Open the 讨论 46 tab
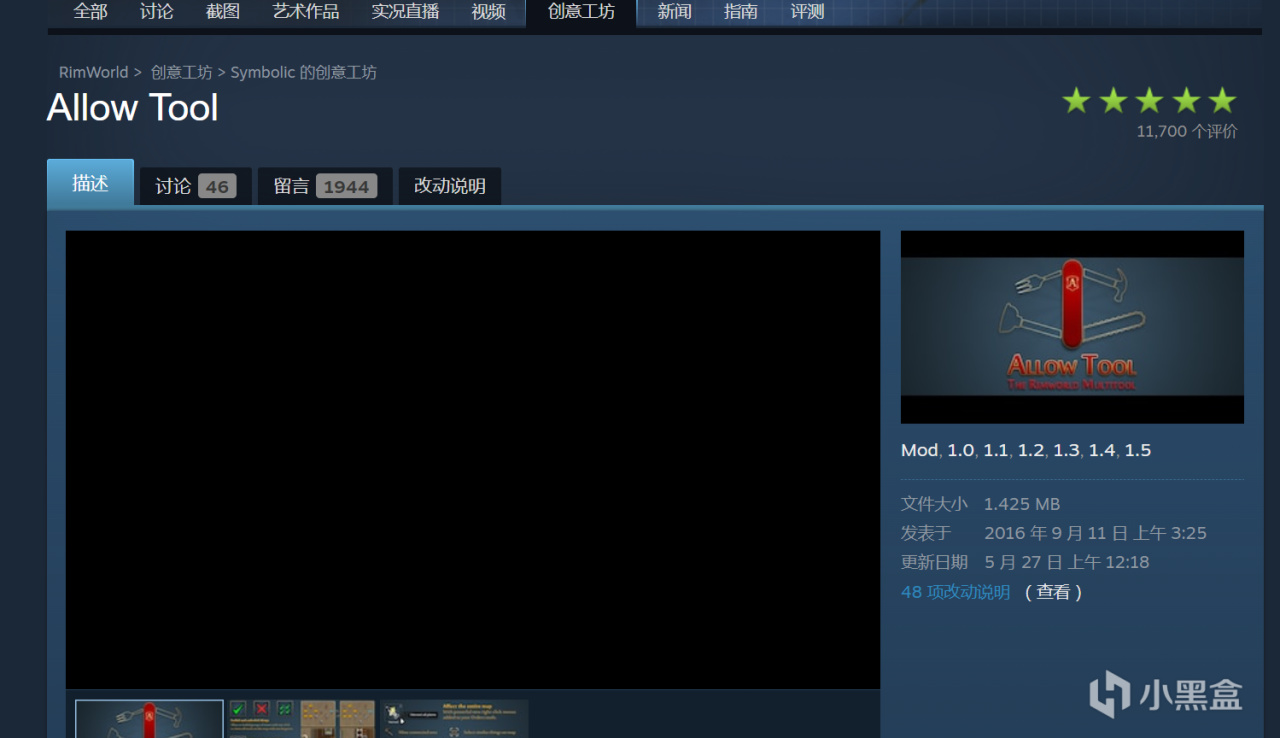This screenshot has width=1280, height=738. point(195,186)
